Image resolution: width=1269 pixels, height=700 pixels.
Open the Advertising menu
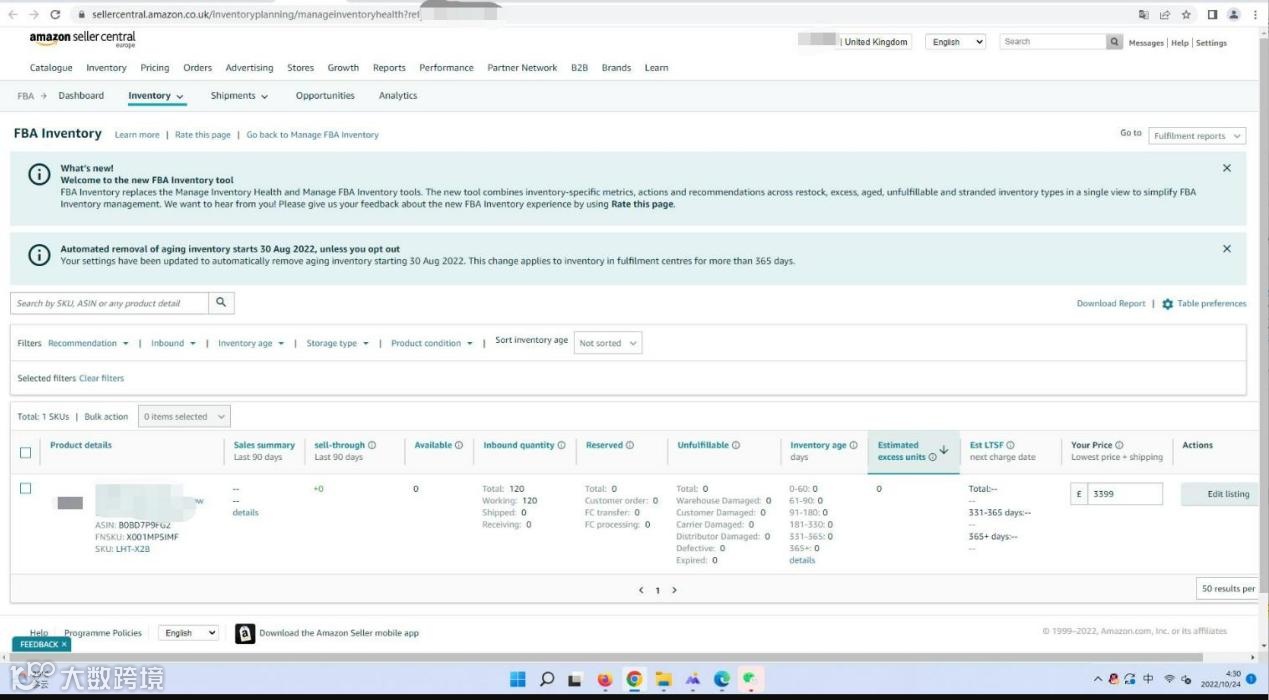pyautogui.click(x=249, y=68)
